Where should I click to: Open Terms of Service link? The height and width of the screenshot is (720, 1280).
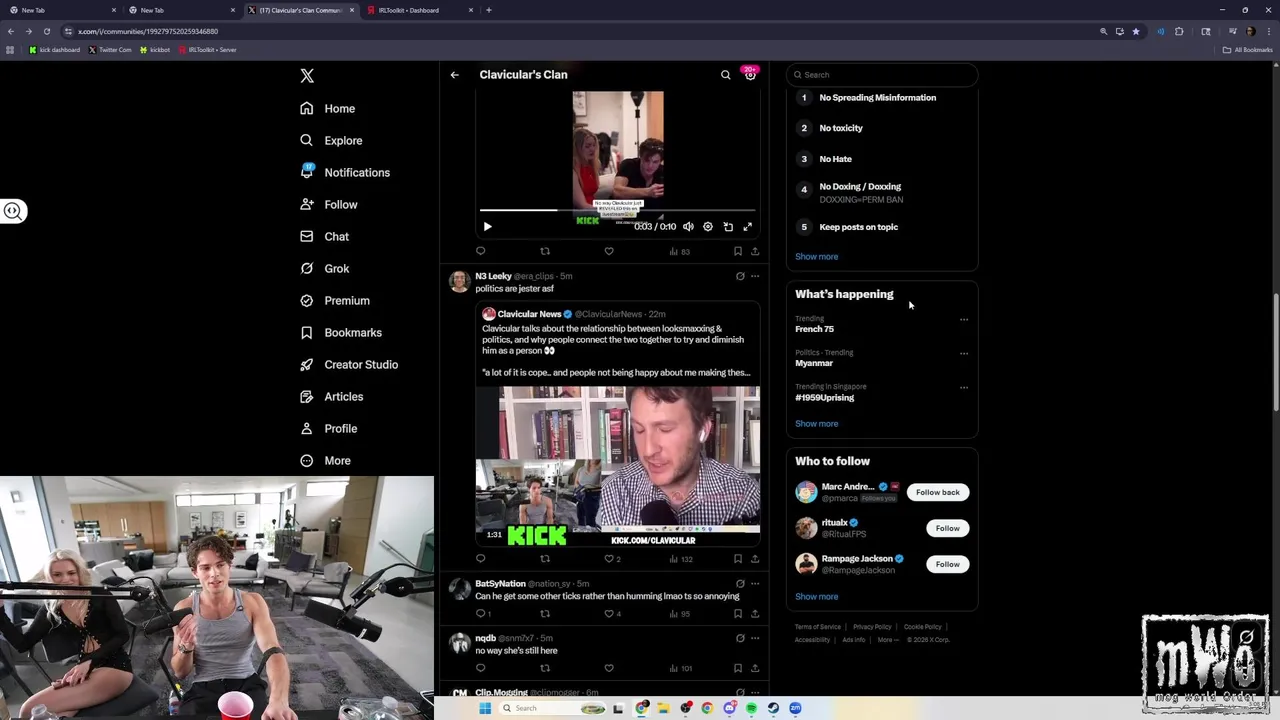[x=817, y=627]
